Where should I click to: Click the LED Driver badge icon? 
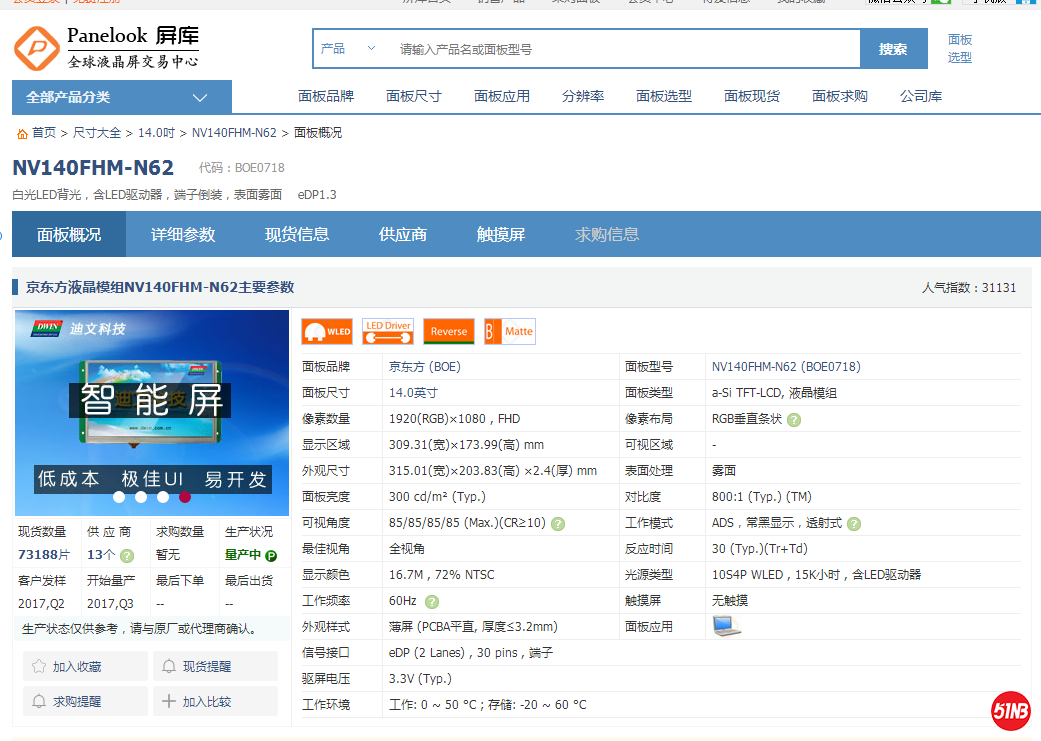[388, 330]
